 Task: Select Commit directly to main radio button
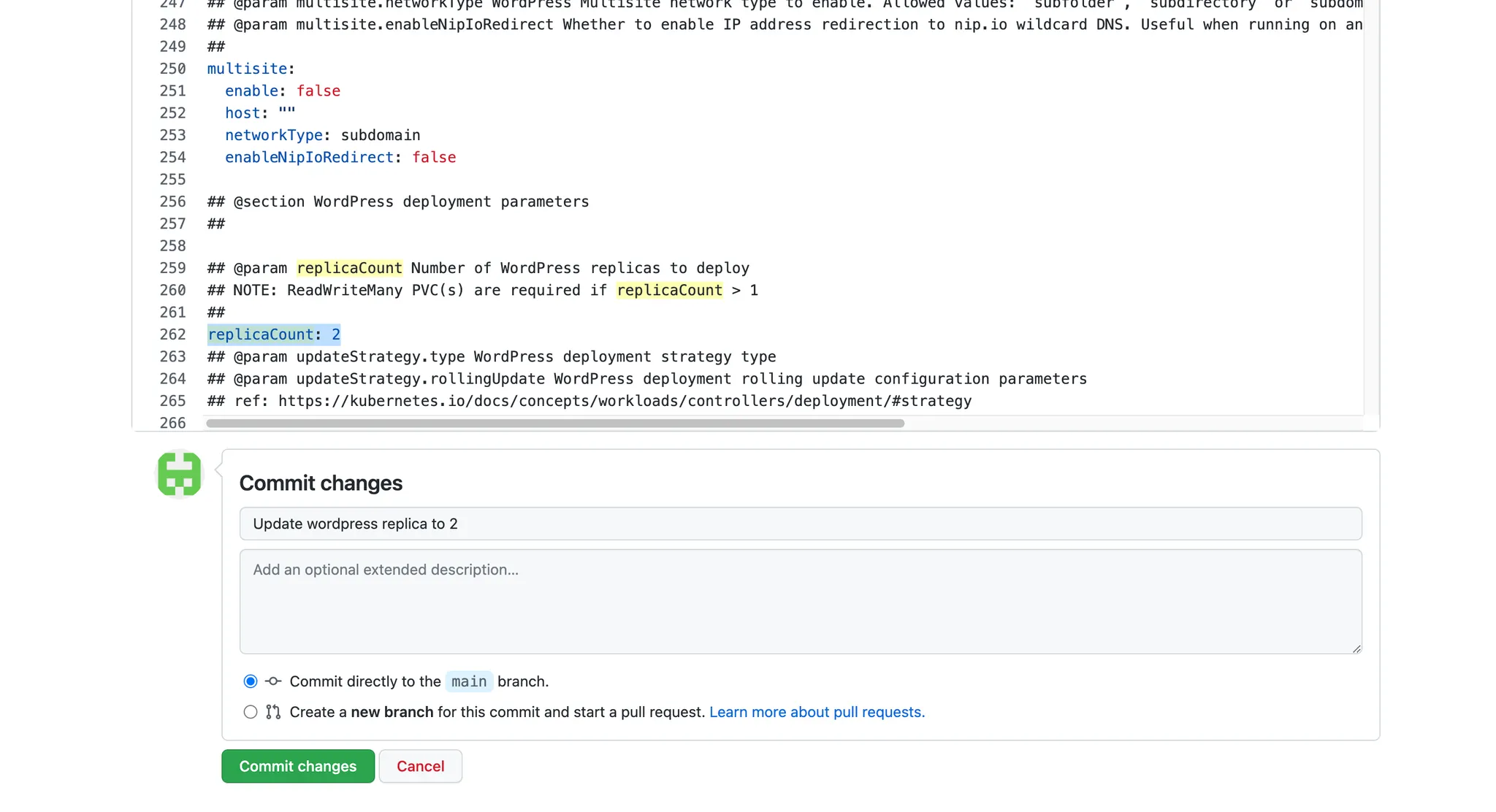(251, 681)
